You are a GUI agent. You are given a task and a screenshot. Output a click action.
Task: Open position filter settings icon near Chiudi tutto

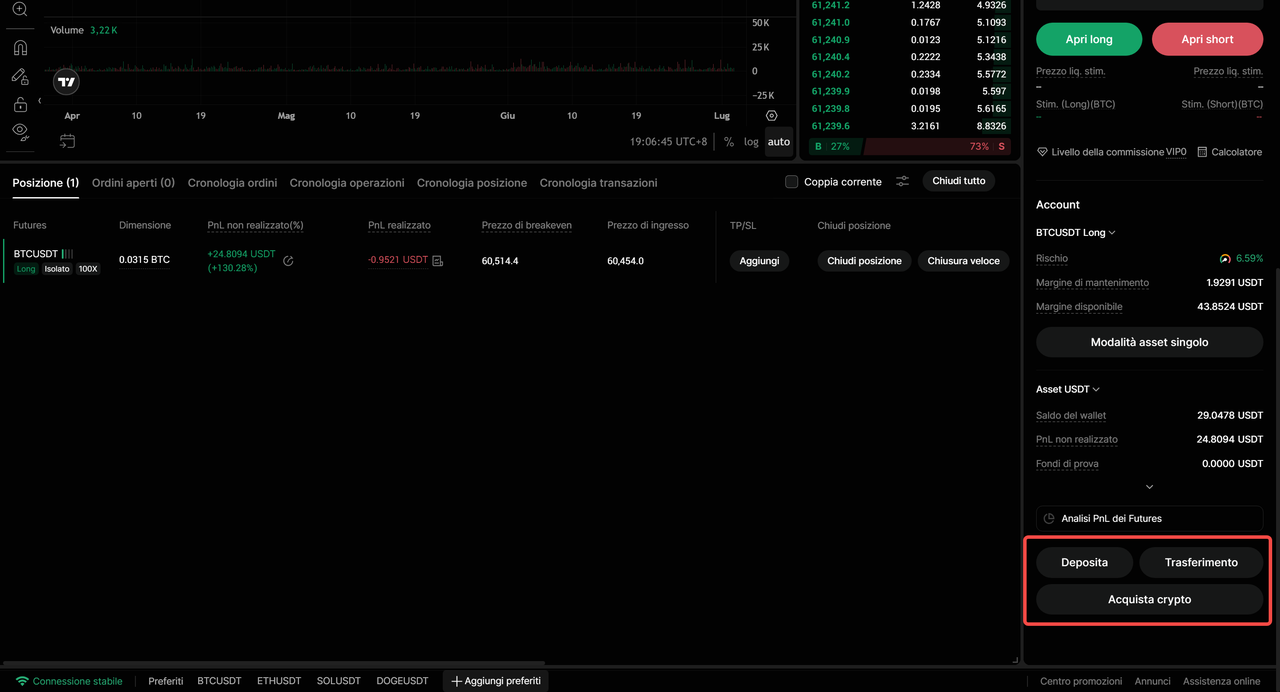tap(902, 182)
